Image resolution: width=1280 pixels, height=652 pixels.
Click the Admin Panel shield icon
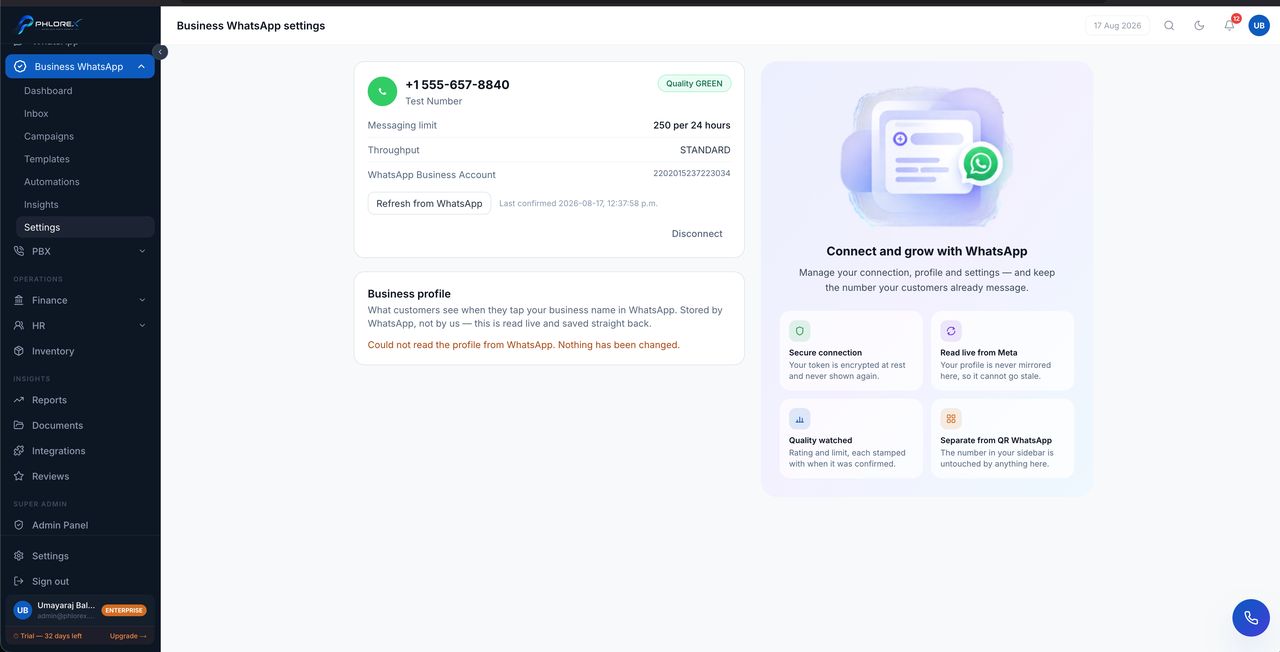pos(19,525)
